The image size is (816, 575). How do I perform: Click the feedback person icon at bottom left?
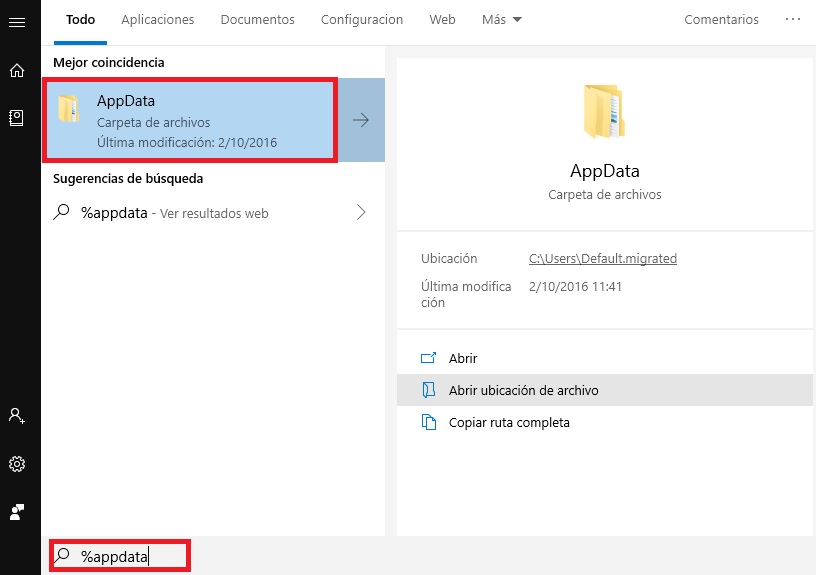point(16,512)
